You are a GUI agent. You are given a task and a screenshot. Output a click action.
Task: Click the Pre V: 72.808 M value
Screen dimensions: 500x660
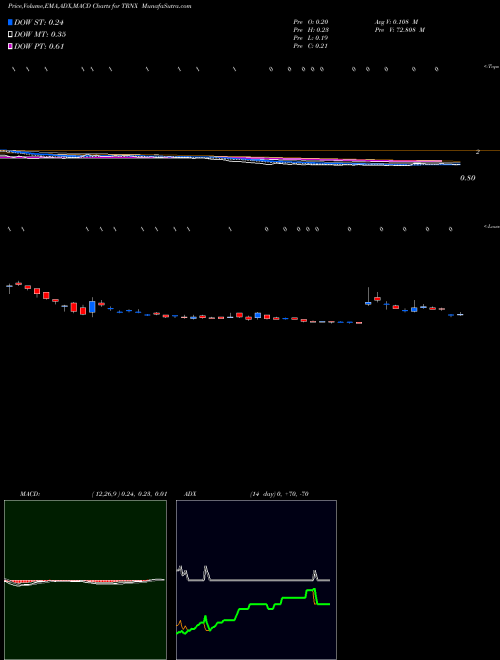(x=399, y=30)
